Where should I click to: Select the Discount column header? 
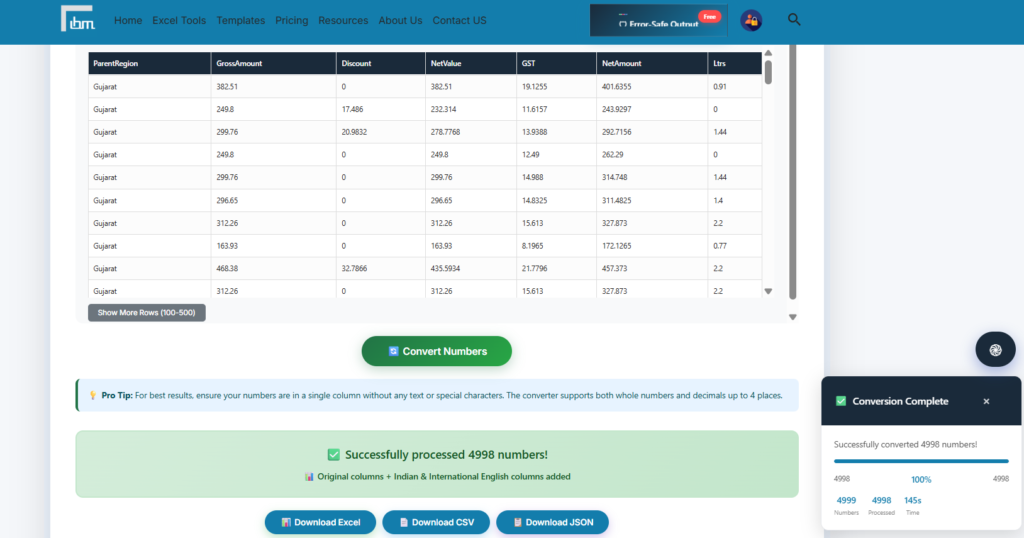381,63
